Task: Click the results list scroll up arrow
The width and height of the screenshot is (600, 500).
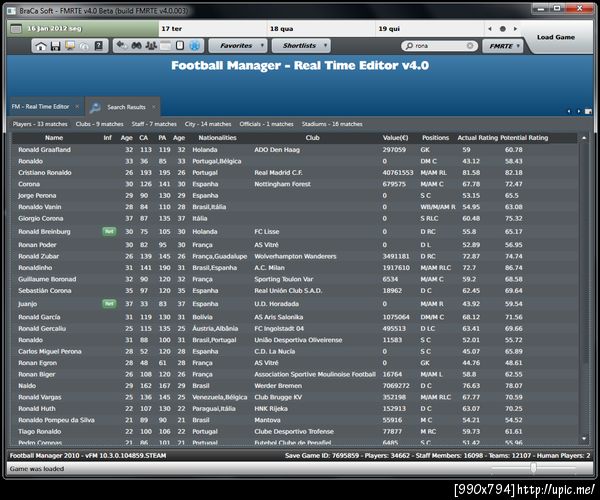Action: point(584,138)
